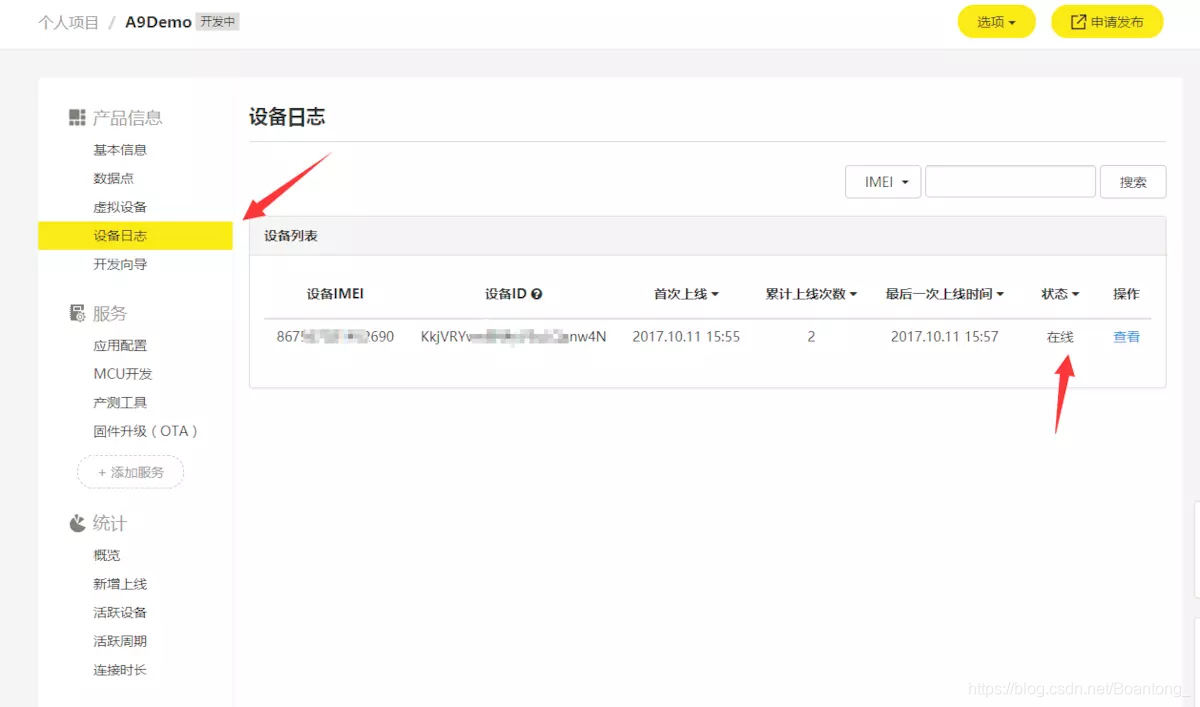
Task: Click the cumulative online count 2
Action: pos(811,337)
